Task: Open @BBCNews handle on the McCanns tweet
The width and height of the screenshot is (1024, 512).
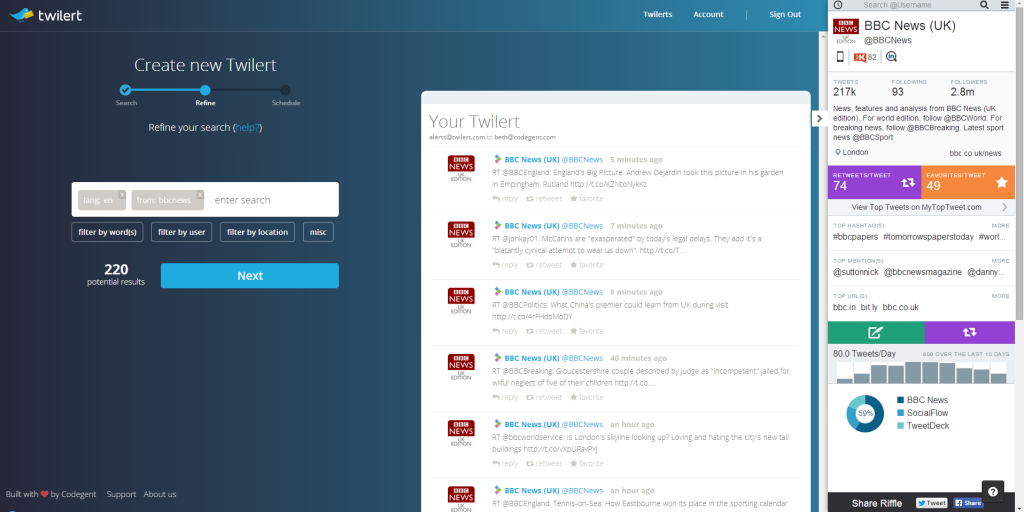Action: [x=582, y=225]
